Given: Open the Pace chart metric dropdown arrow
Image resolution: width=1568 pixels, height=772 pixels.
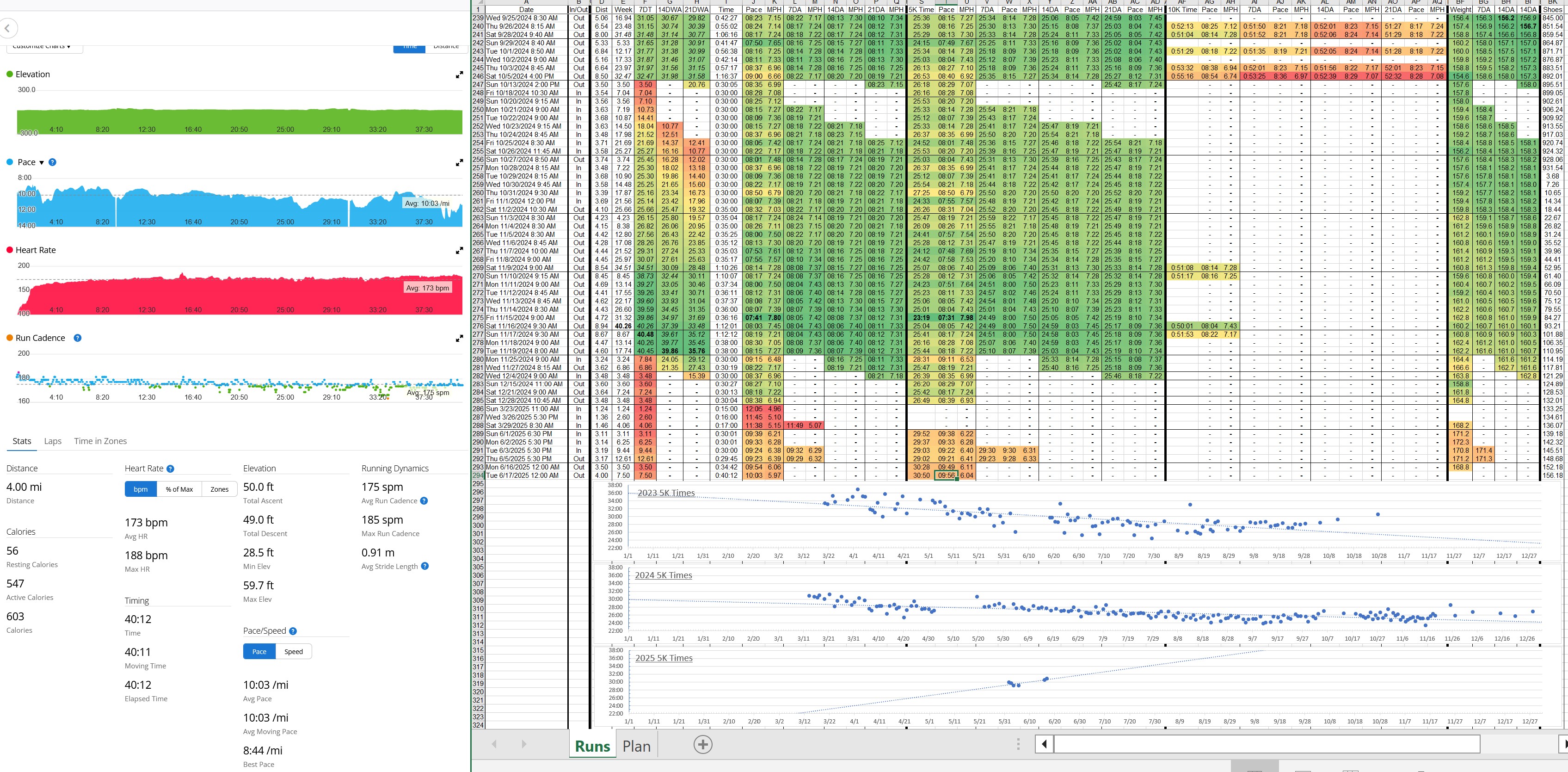Looking at the screenshot, I should 42,162.
